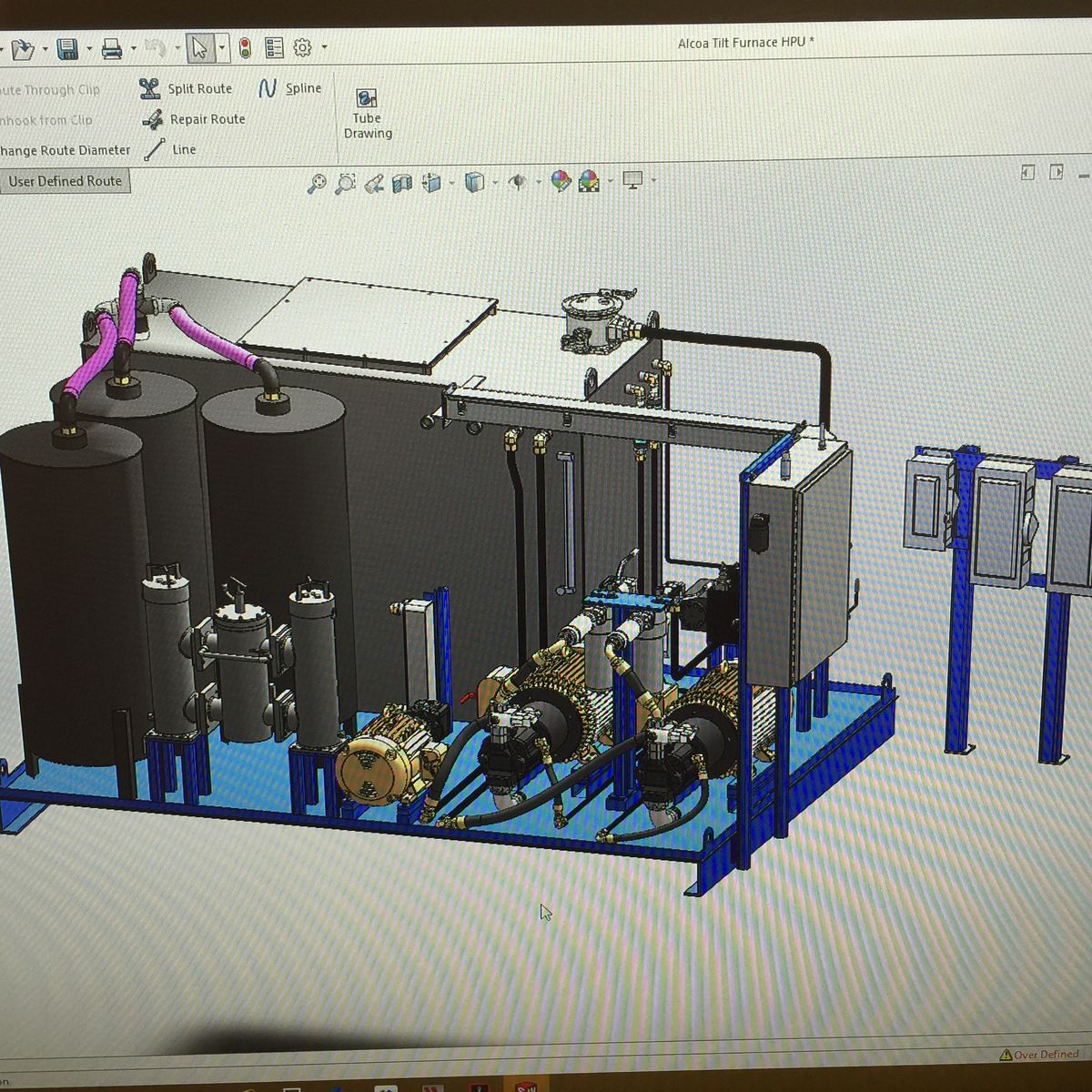Click the Tube Drawing button
The image size is (1092, 1092).
368,115
